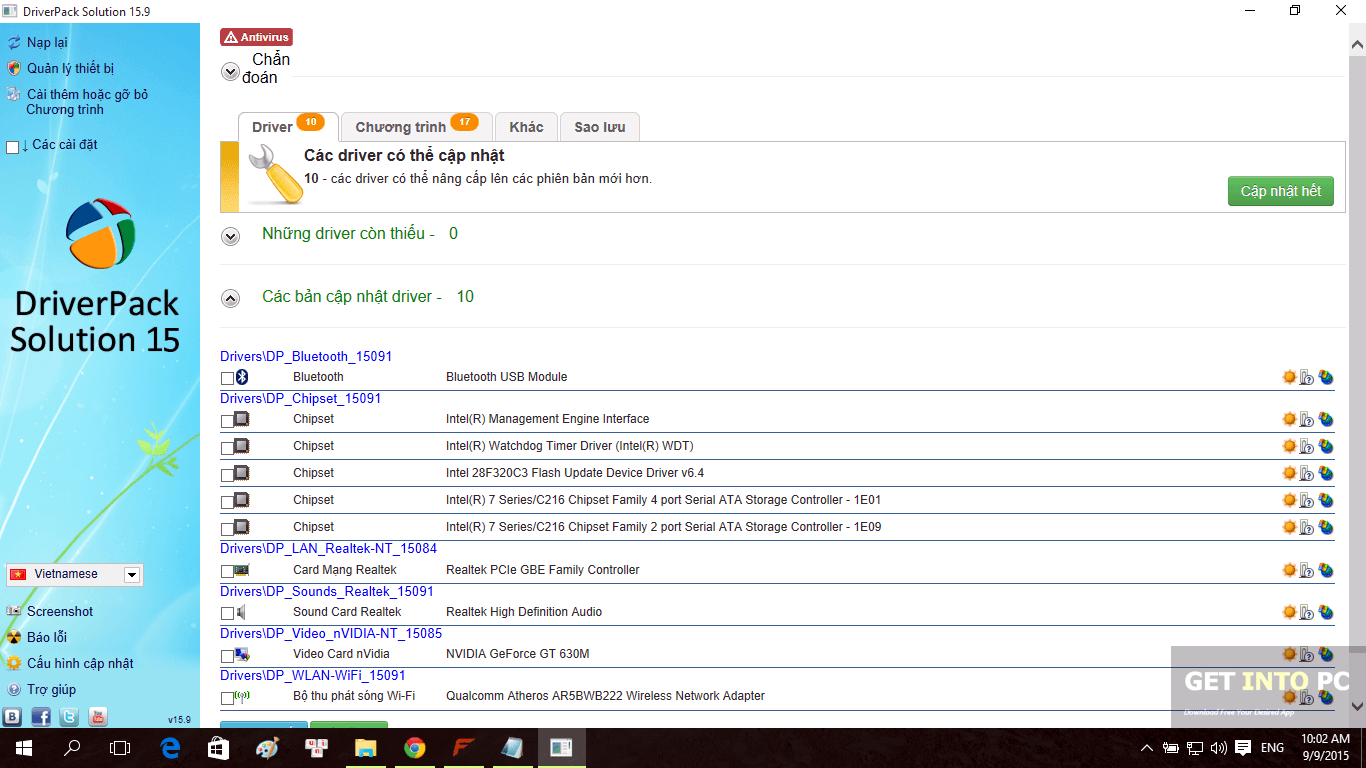This screenshot has width=1366, height=768.
Task: Click sun update icon for Watchdog Timer Driver
Action: click(1289, 446)
